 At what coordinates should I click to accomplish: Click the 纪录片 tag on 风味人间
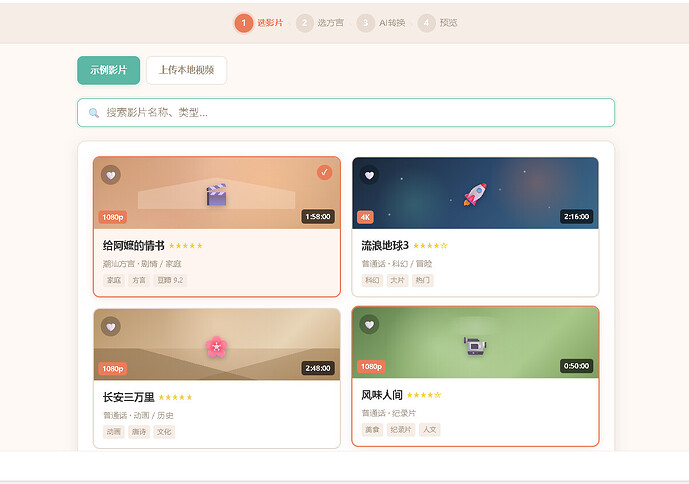point(401,429)
